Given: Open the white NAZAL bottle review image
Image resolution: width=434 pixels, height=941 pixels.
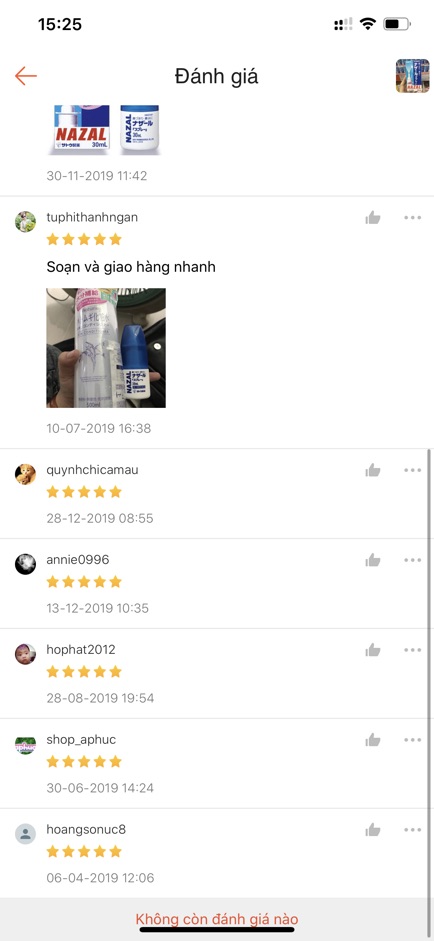Looking at the screenshot, I should point(139,130).
